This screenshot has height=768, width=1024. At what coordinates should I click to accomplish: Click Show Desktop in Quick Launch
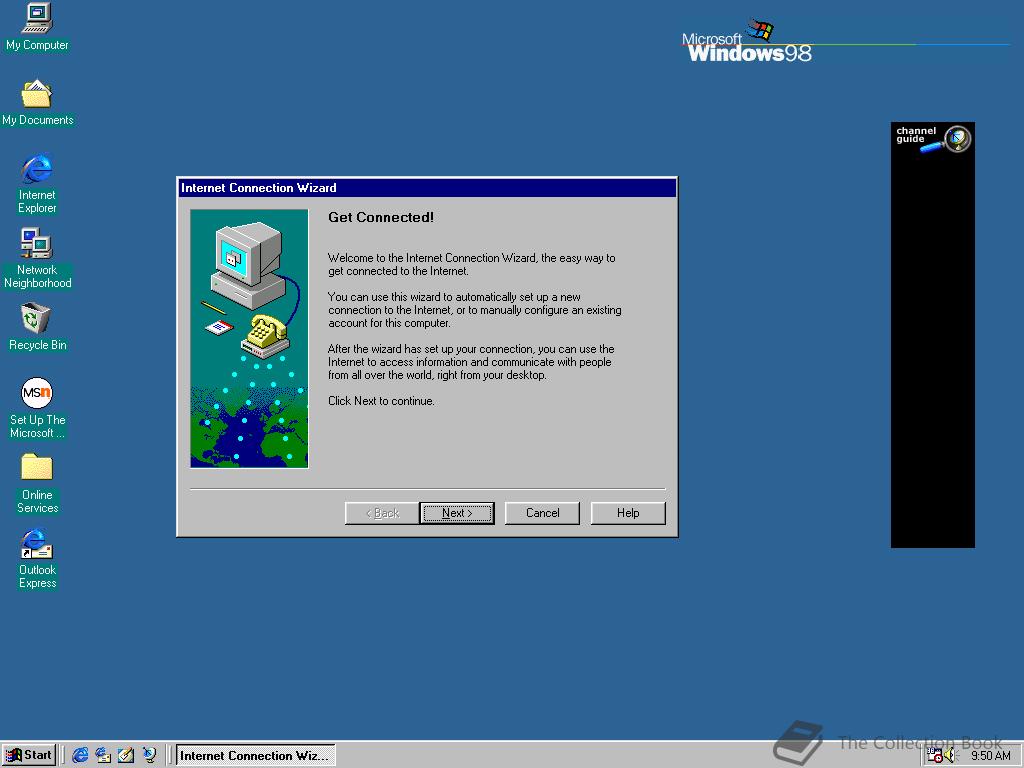126,755
